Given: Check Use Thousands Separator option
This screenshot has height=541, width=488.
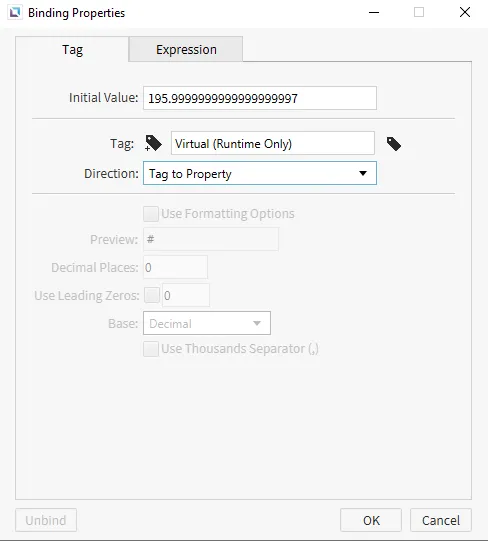Looking at the screenshot, I should click(x=151, y=349).
